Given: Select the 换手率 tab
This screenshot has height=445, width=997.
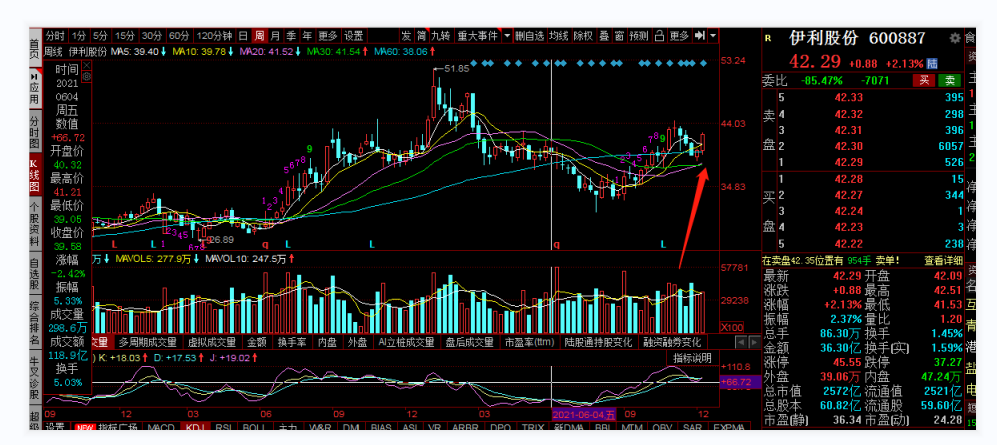Looking at the screenshot, I should pos(292,342).
